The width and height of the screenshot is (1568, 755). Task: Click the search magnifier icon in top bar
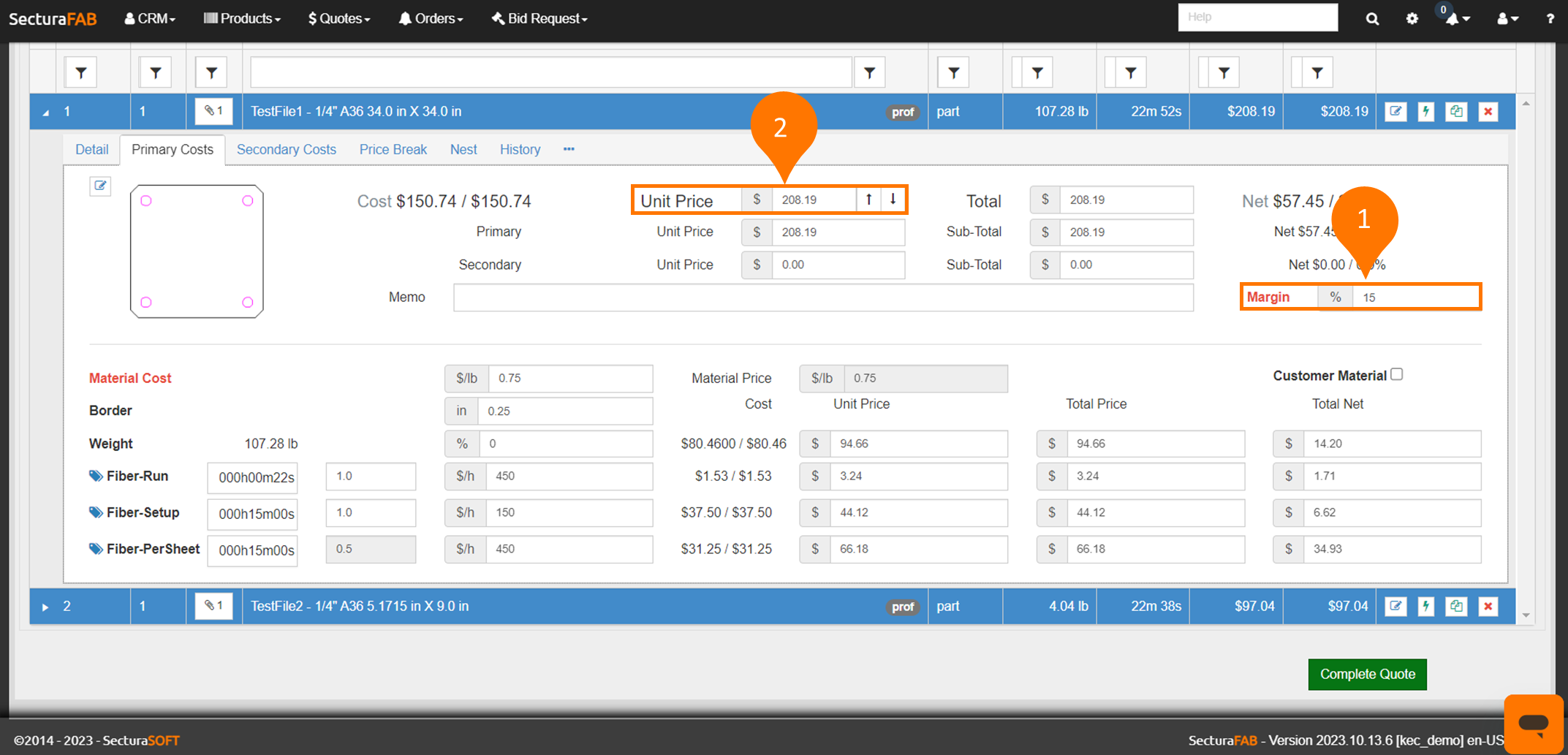(1372, 19)
